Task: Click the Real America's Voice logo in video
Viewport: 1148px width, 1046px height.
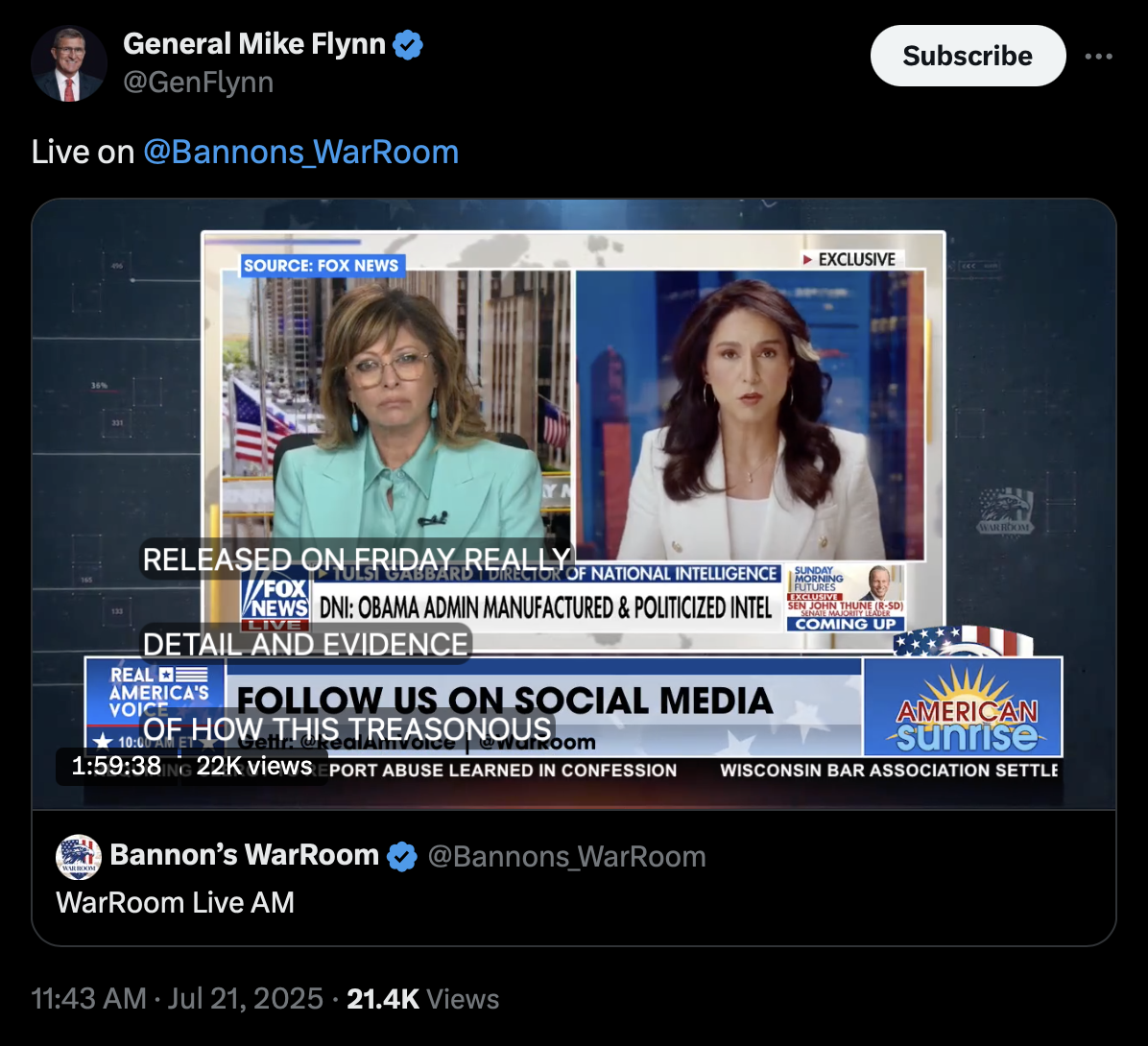Action: (155, 692)
